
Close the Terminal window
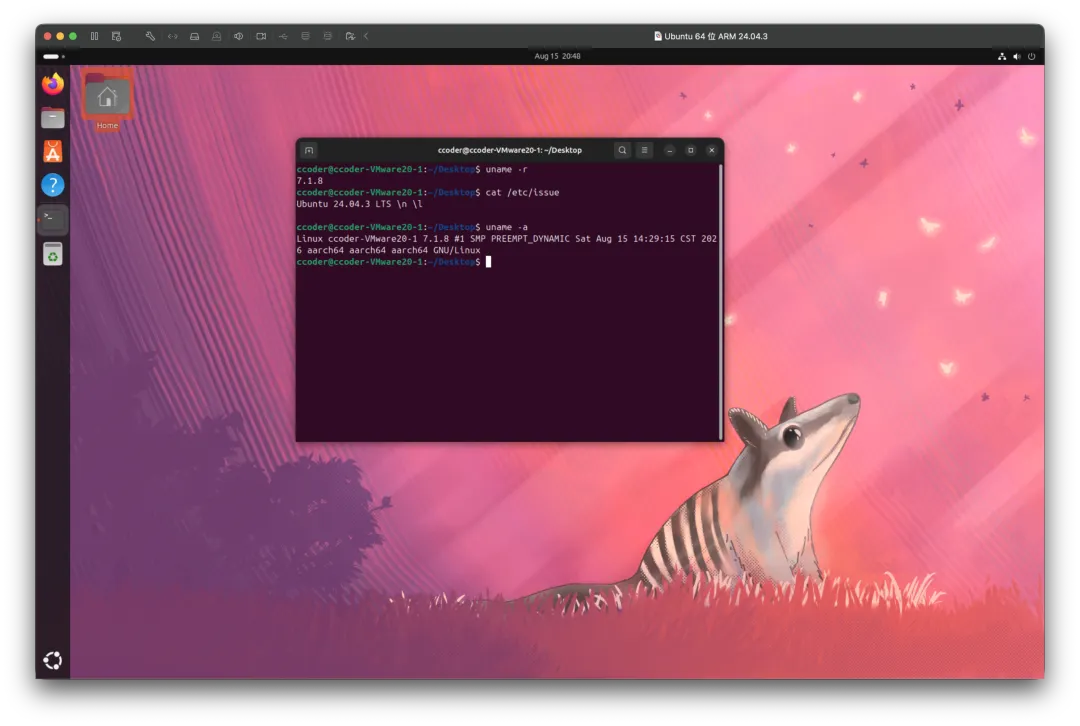712,150
